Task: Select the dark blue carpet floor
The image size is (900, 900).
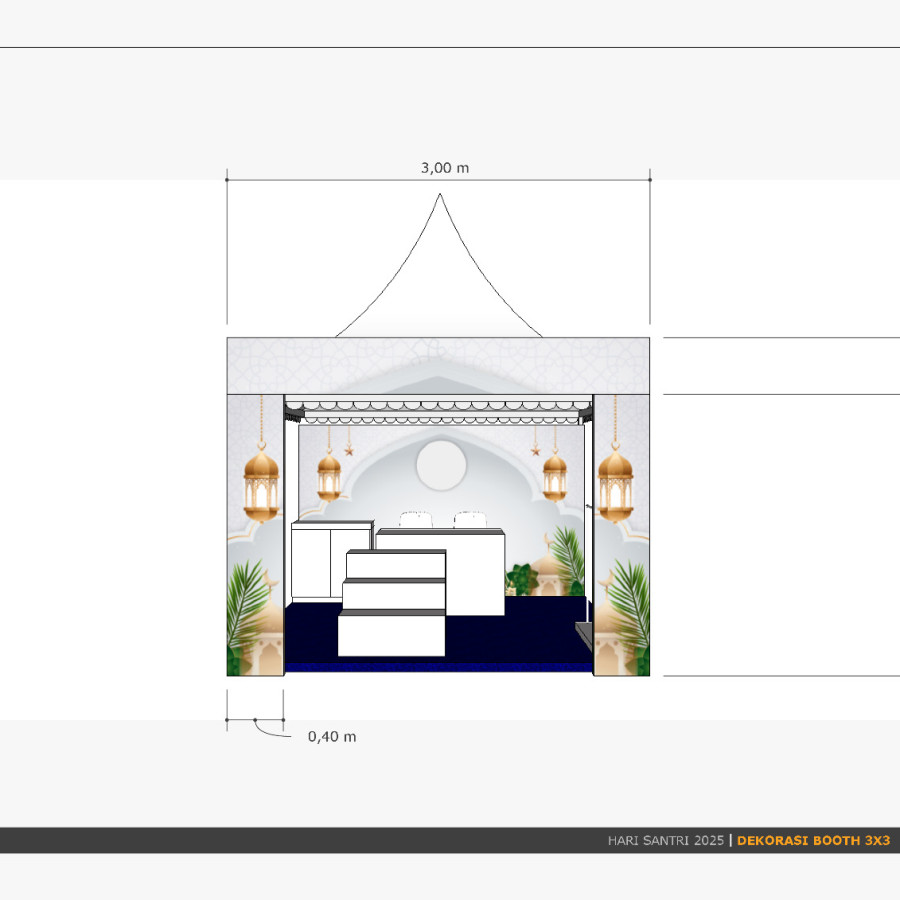Action: (x=520, y=640)
